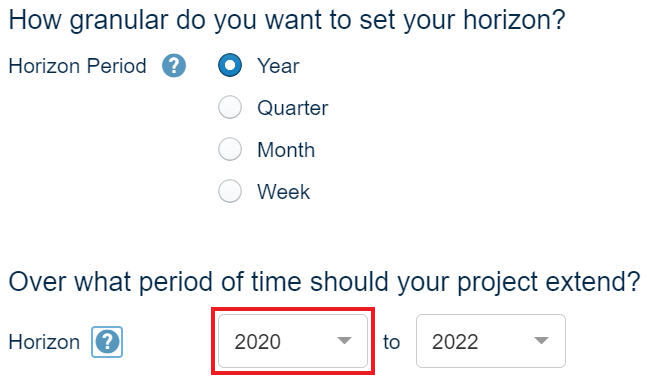Select the Month radio option
This screenshot has width=648, height=377.
pos(230,149)
